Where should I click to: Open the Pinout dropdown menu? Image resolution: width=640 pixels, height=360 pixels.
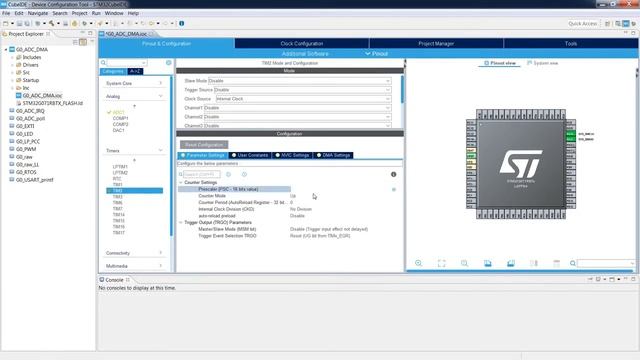click(376, 54)
